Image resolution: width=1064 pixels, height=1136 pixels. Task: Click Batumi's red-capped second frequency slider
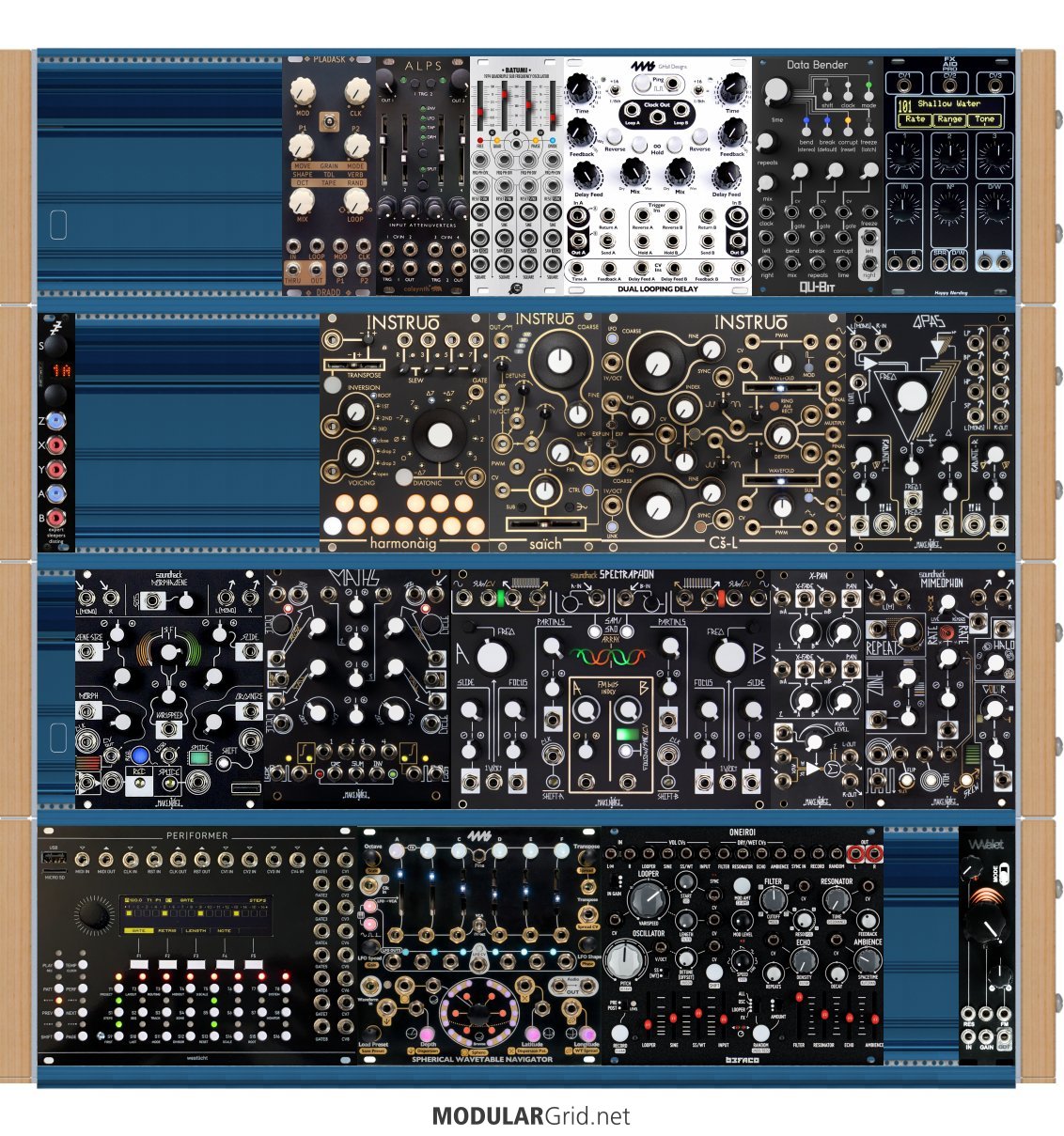(504, 97)
